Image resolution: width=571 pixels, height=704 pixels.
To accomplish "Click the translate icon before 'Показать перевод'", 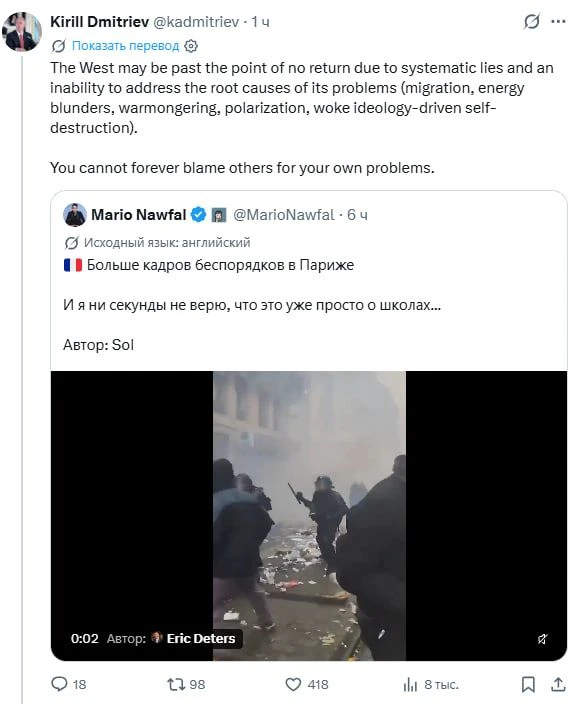I will (x=58, y=46).
